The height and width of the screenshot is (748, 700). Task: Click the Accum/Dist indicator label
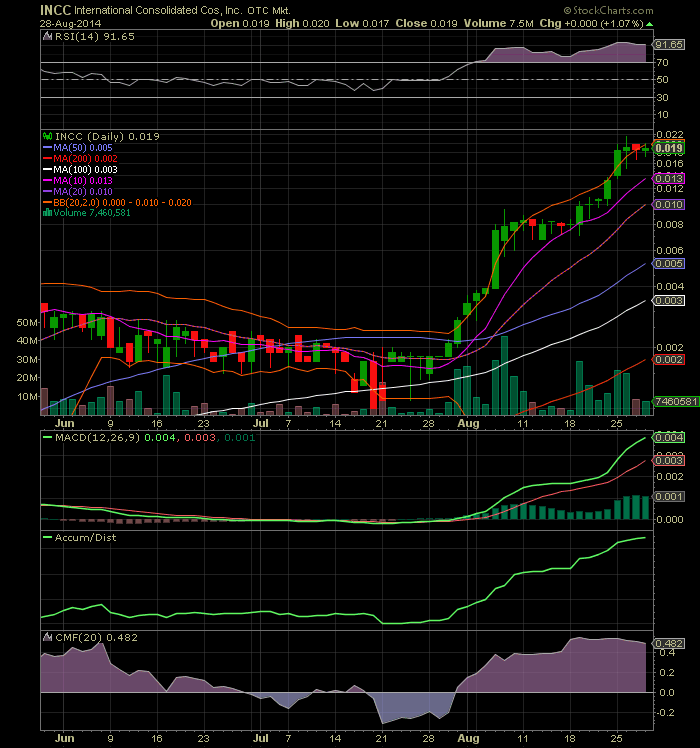85,537
